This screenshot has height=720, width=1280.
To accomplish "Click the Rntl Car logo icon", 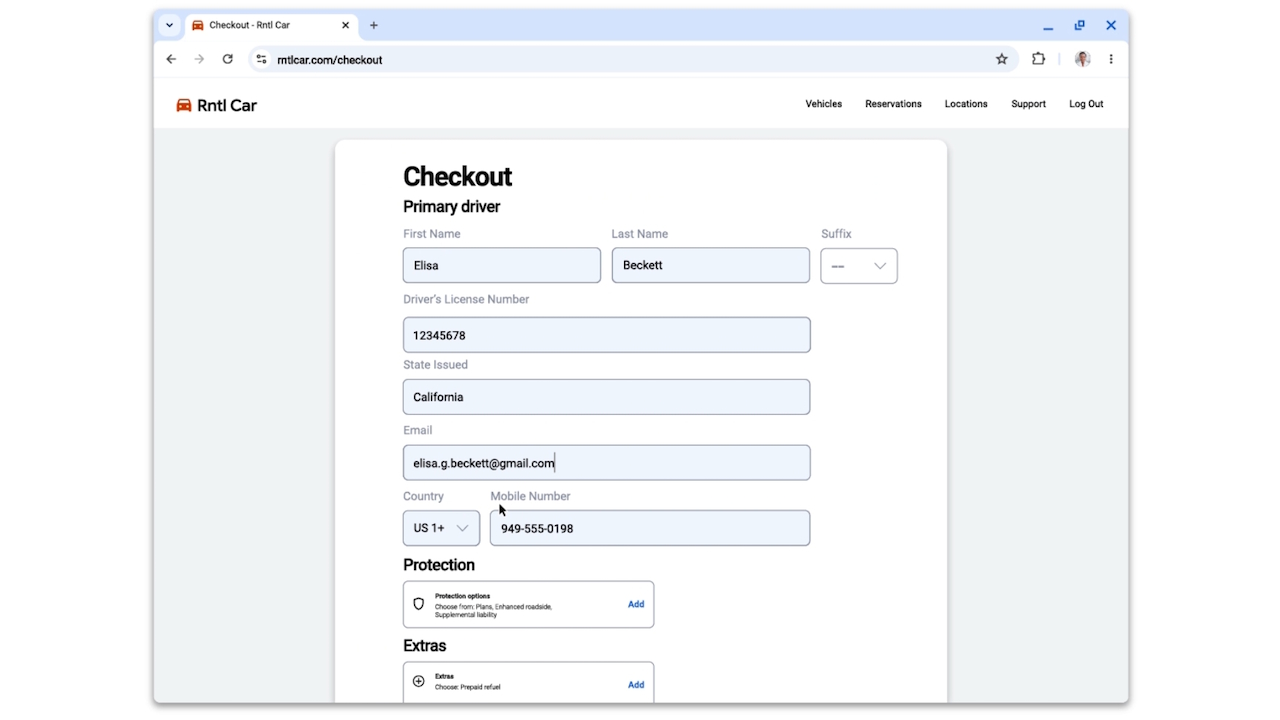I will [x=183, y=104].
